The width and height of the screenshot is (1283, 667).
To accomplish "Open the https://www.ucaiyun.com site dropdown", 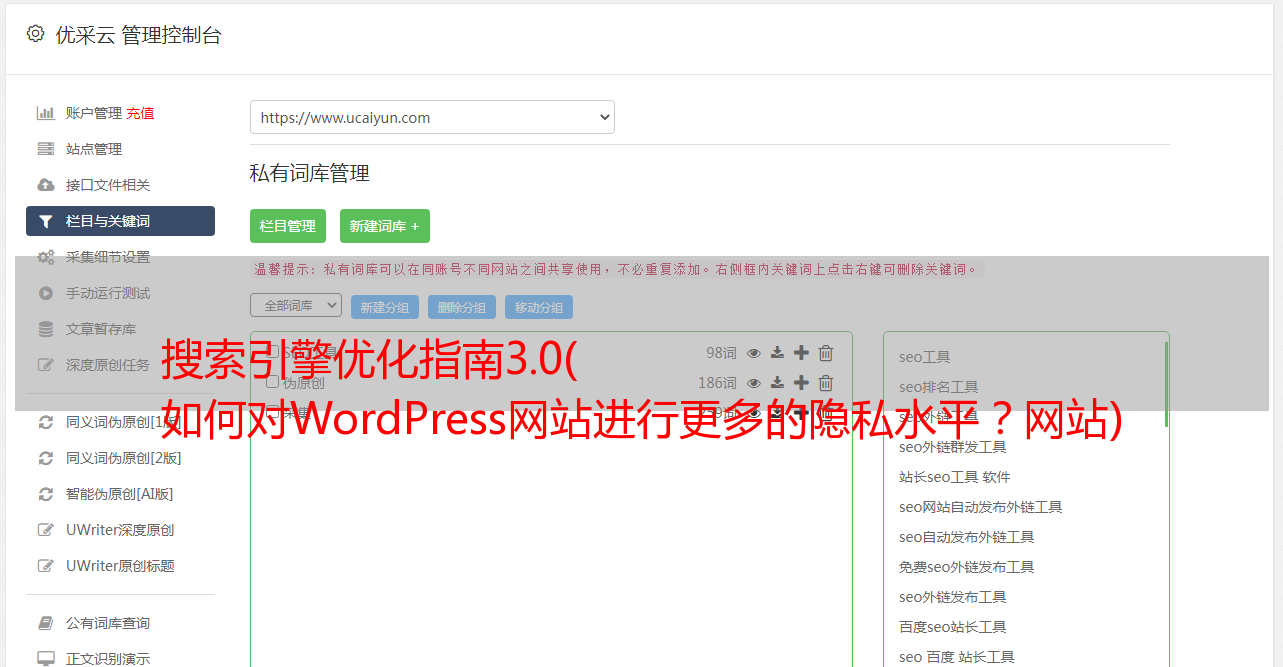I will tap(432, 117).
